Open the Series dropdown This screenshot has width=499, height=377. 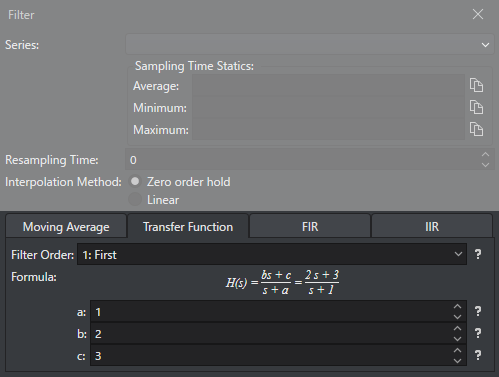click(x=310, y=44)
